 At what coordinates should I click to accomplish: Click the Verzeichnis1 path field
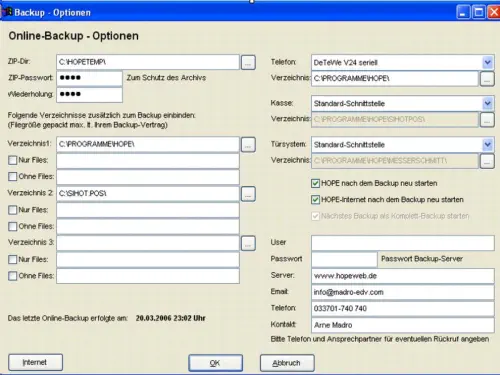pyautogui.click(x=148, y=144)
